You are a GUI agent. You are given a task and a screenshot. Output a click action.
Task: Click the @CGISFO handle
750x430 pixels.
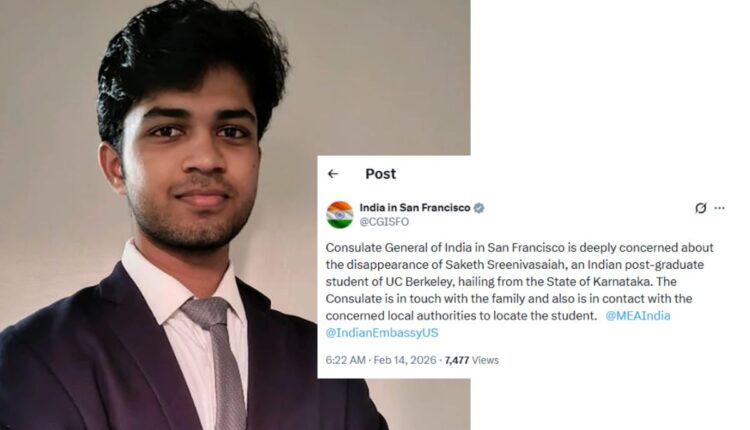[x=384, y=222]
